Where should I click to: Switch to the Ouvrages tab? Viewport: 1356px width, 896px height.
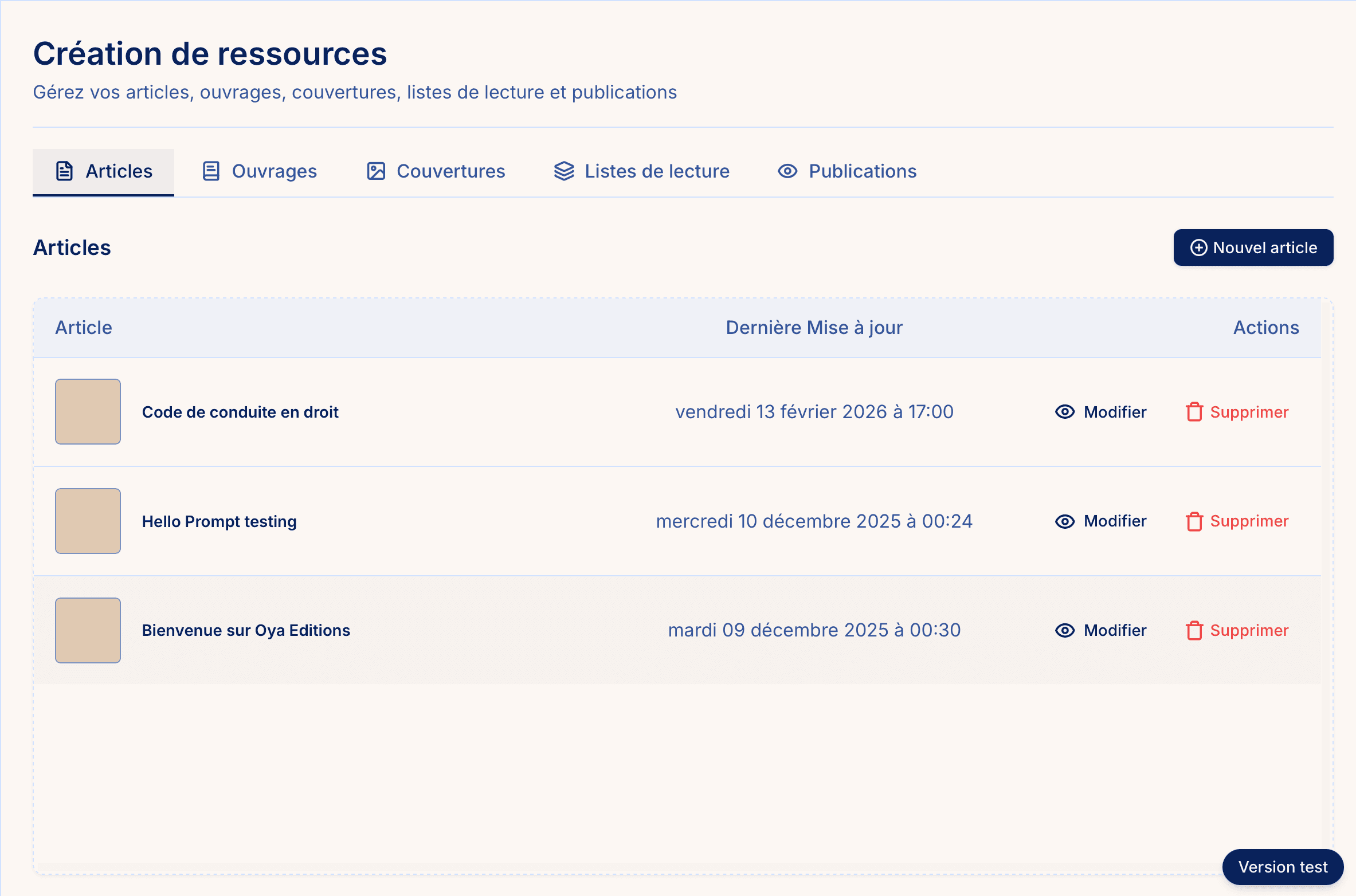coord(259,171)
